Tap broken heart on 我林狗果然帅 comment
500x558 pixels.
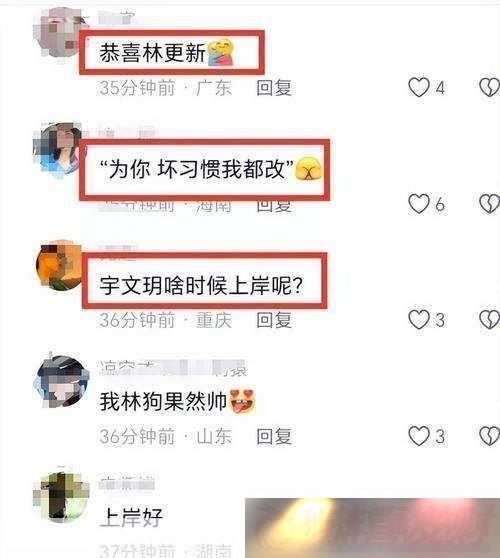point(489,436)
